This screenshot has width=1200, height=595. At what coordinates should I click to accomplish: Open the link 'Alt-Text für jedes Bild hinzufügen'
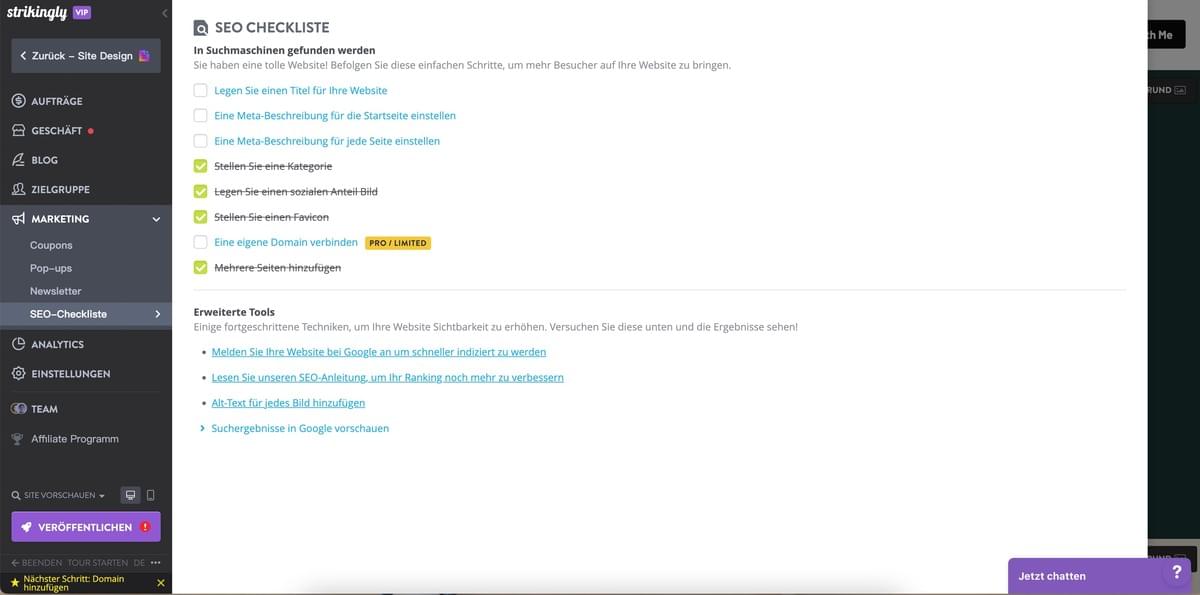[x=288, y=402]
